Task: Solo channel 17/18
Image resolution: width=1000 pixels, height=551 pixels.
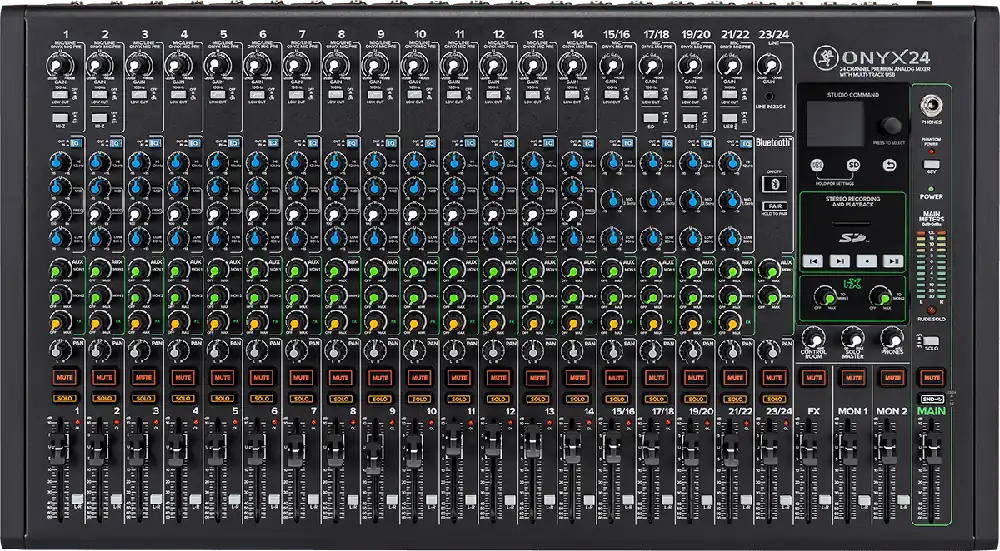Action: pos(656,399)
